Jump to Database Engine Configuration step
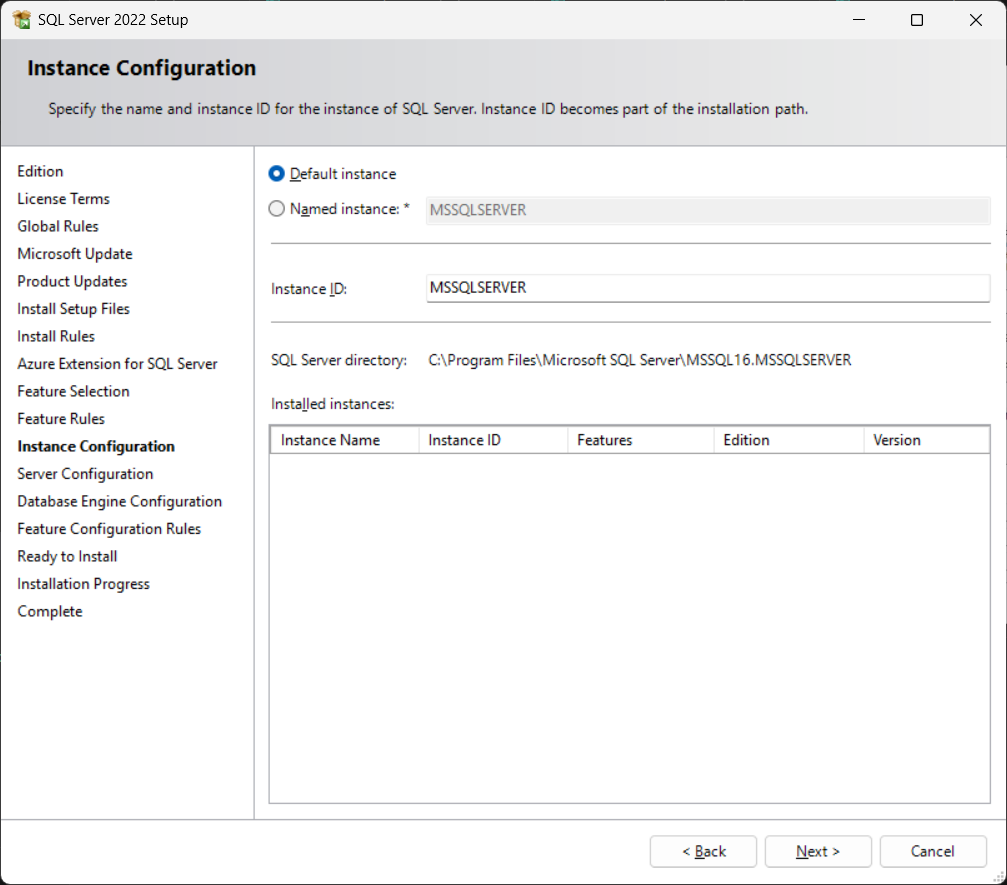The image size is (1007, 885). (x=119, y=501)
